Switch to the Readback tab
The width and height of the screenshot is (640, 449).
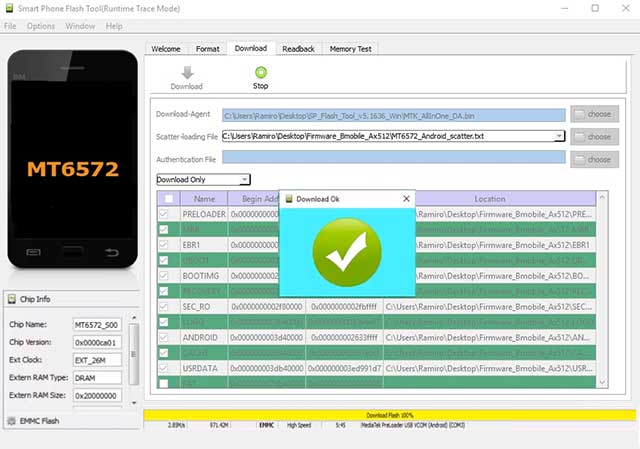point(298,49)
